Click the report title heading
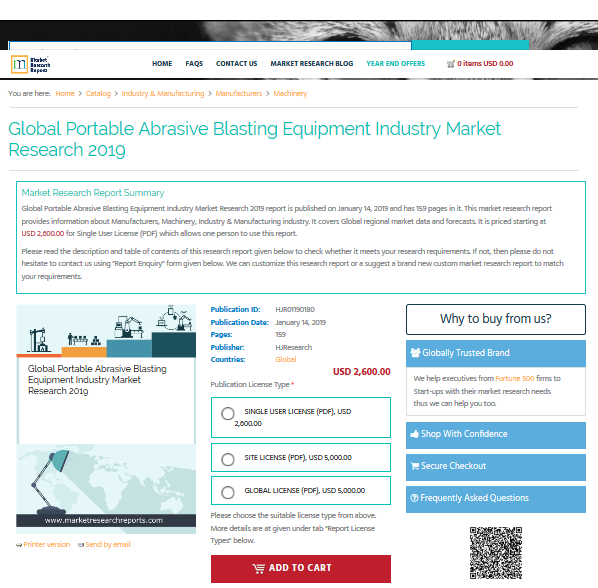Viewport: 598px width, 588px height. click(x=254, y=139)
